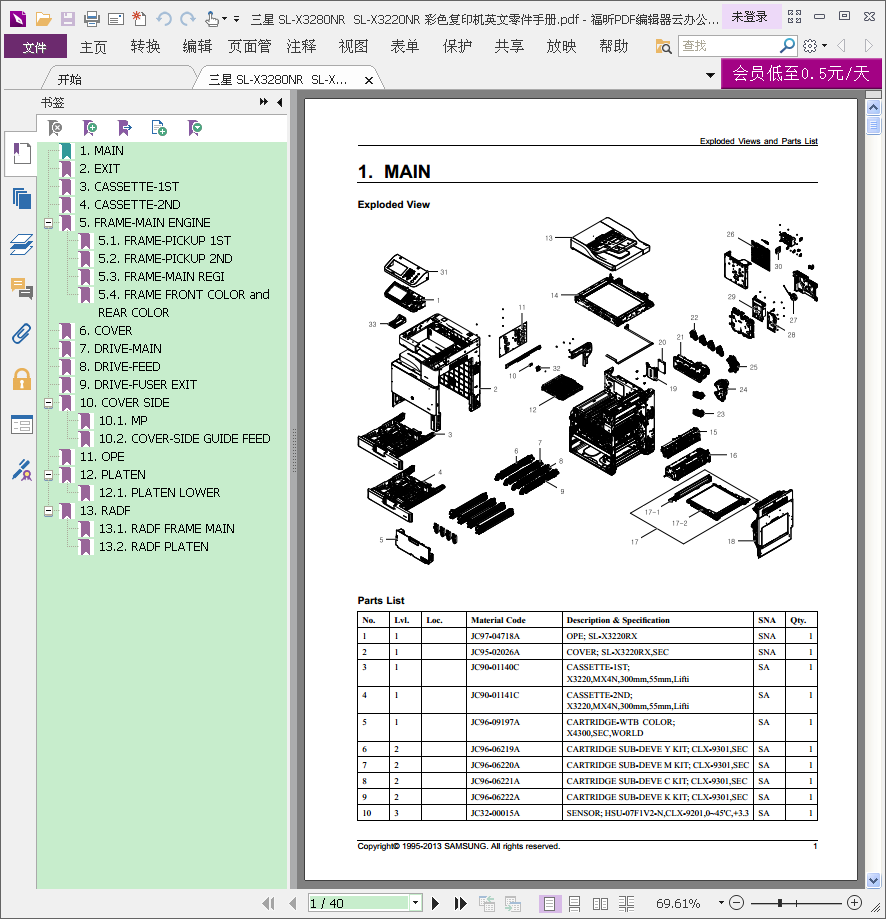Open the comments side panel
The height and width of the screenshot is (919, 886).
pyautogui.click(x=22, y=288)
